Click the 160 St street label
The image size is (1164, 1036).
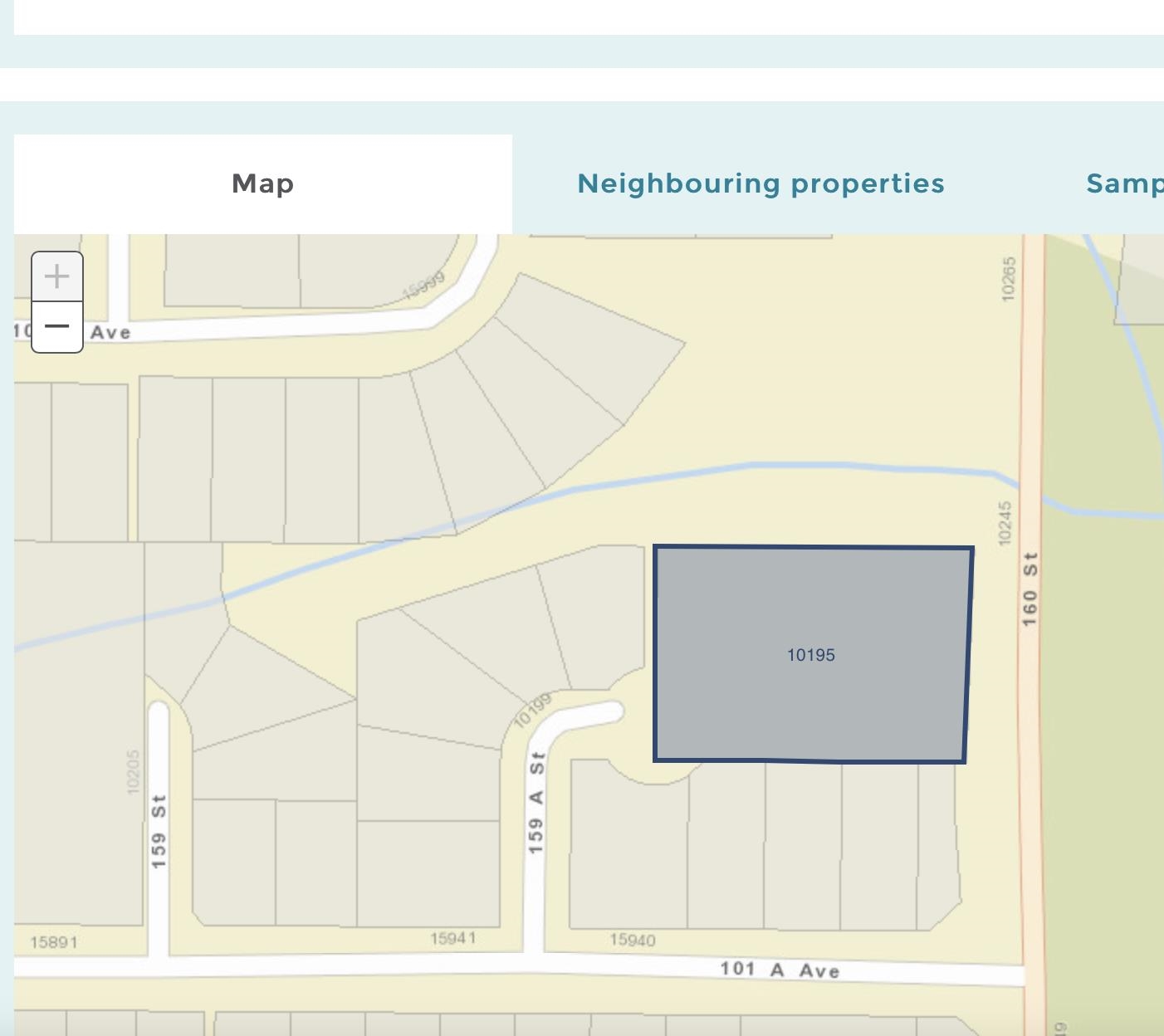[x=1030, y=589]
